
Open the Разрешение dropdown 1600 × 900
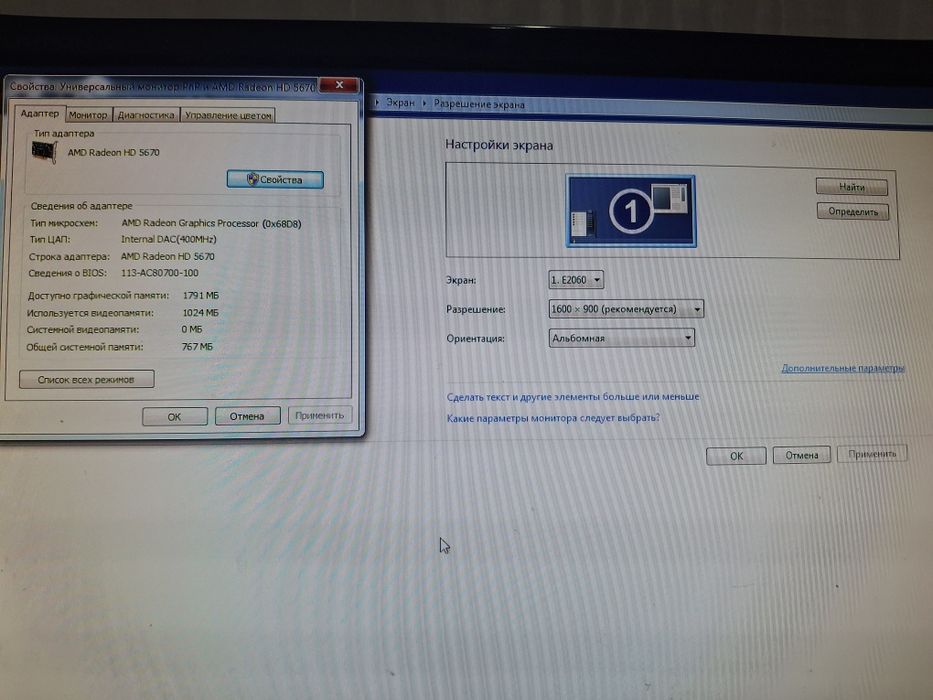(626, 309)
